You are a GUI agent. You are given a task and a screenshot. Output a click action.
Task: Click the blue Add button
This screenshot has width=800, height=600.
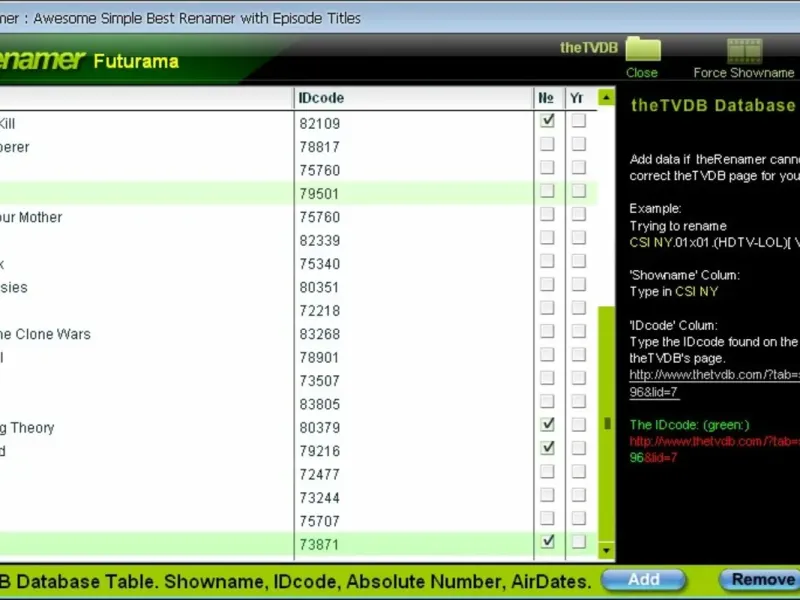(643, 580)
